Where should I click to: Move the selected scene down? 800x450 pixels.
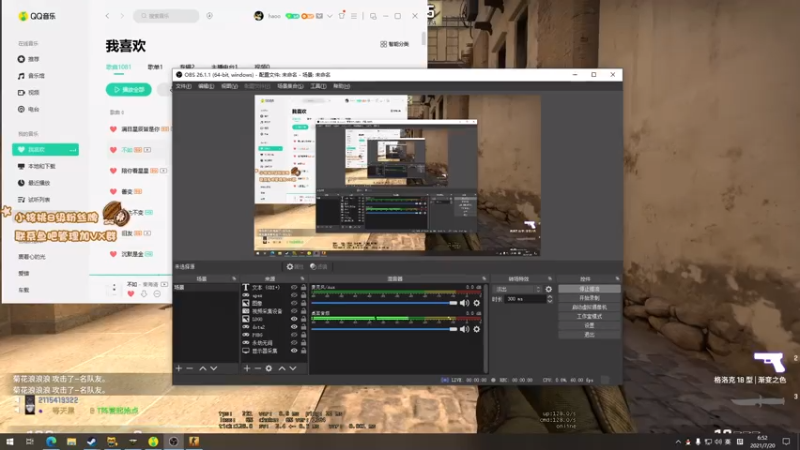pos(214,368)
